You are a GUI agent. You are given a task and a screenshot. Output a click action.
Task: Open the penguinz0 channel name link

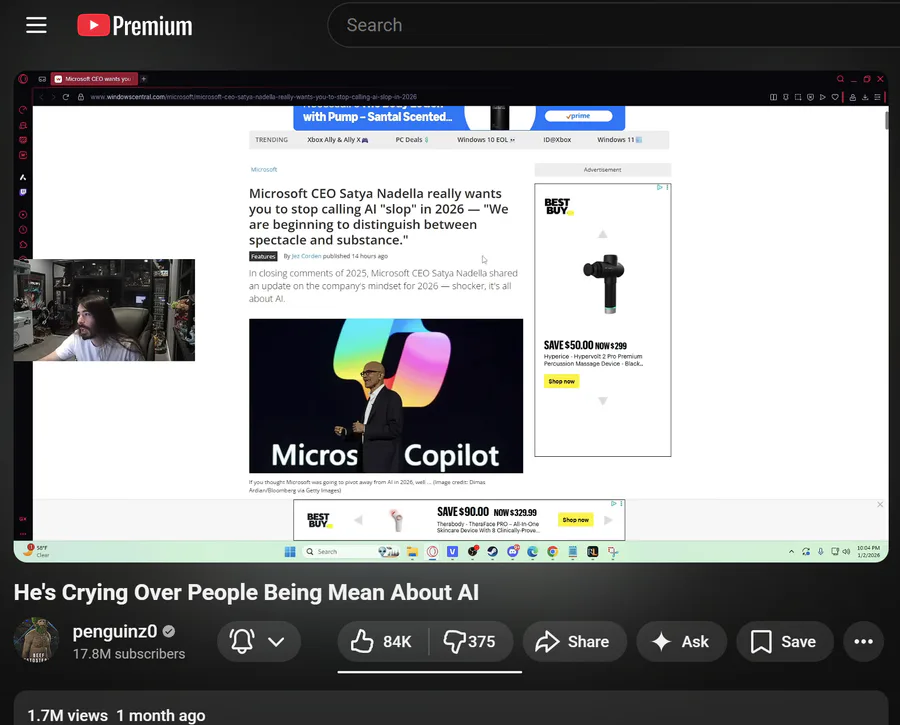[115, 631]
